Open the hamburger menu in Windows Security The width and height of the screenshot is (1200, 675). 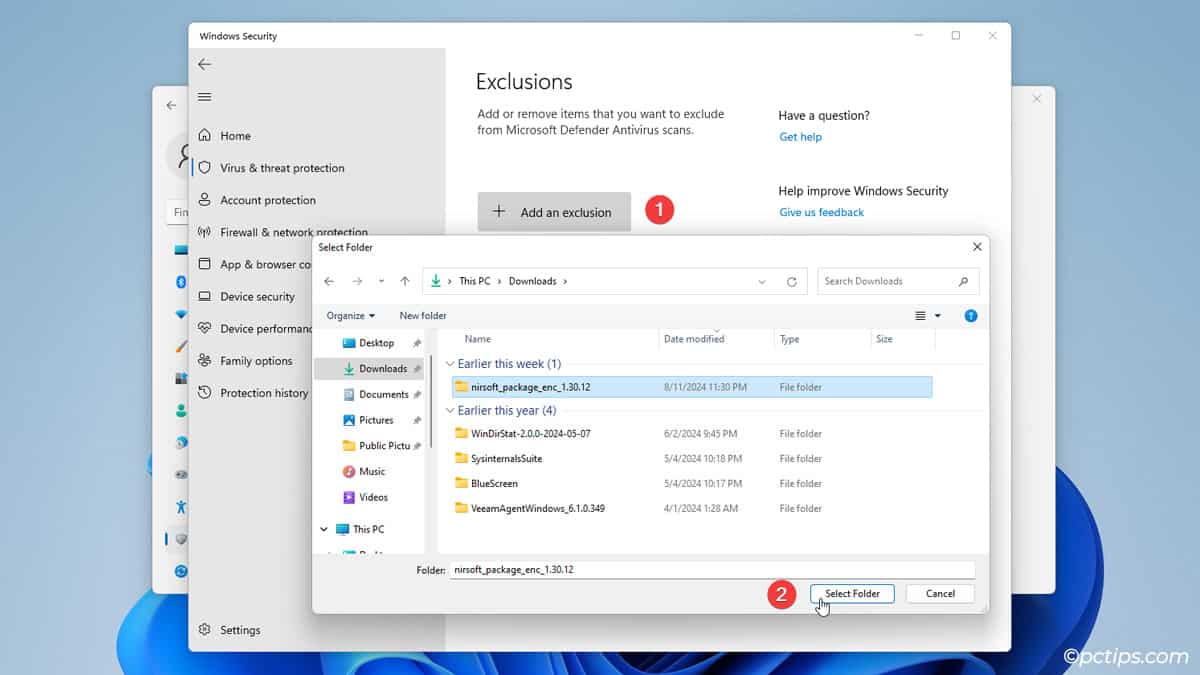(205, 97)
